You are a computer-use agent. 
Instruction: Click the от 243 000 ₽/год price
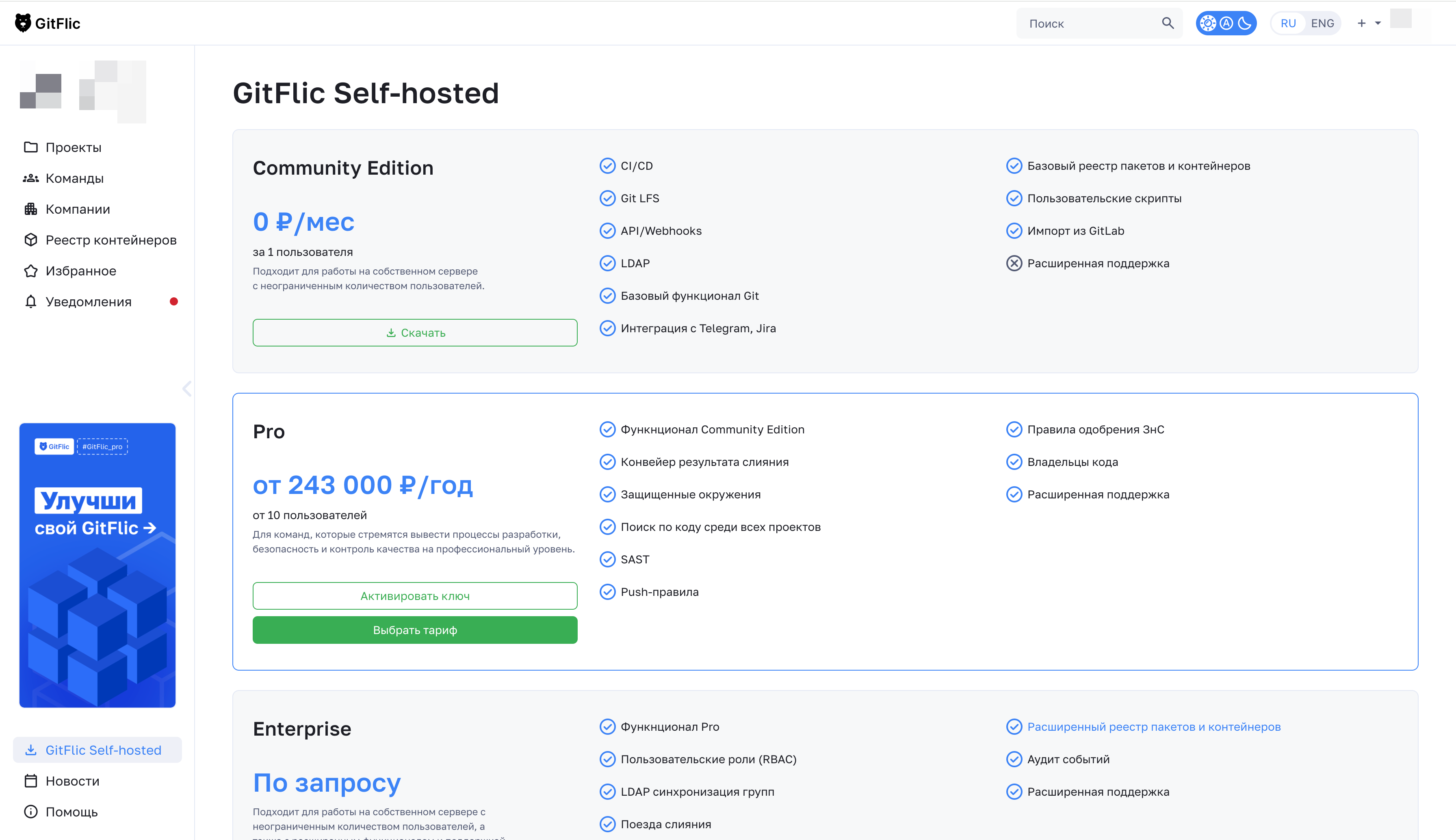363,486
